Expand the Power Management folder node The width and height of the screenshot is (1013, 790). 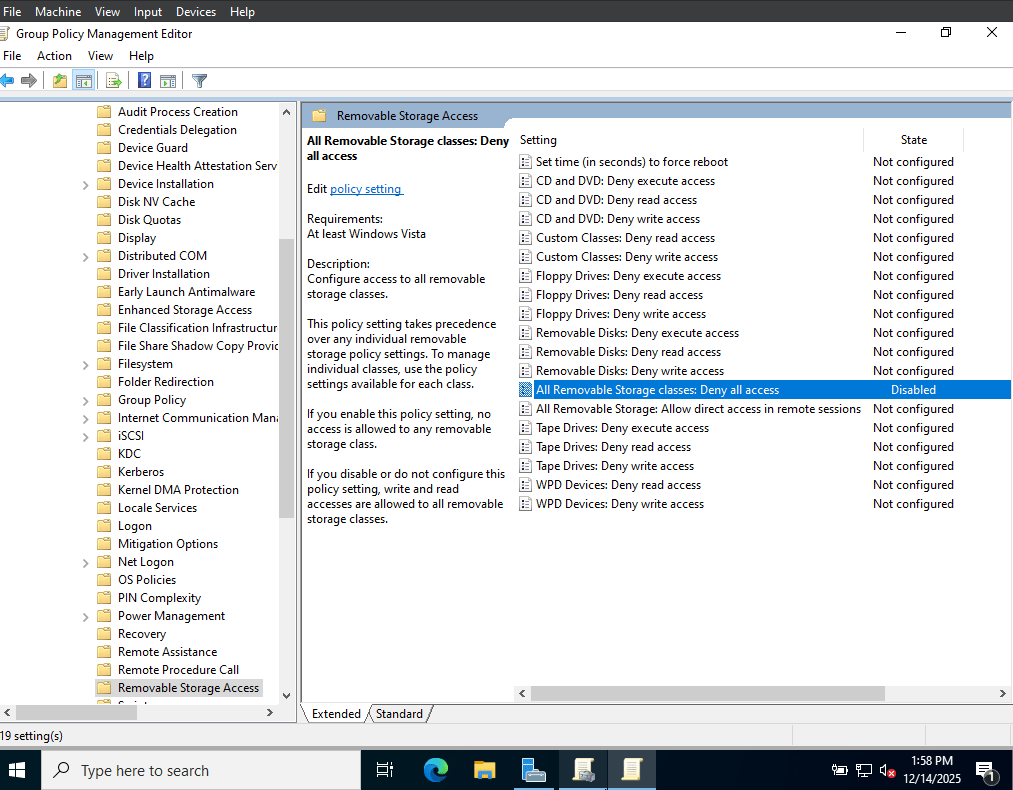pos(85,617)
